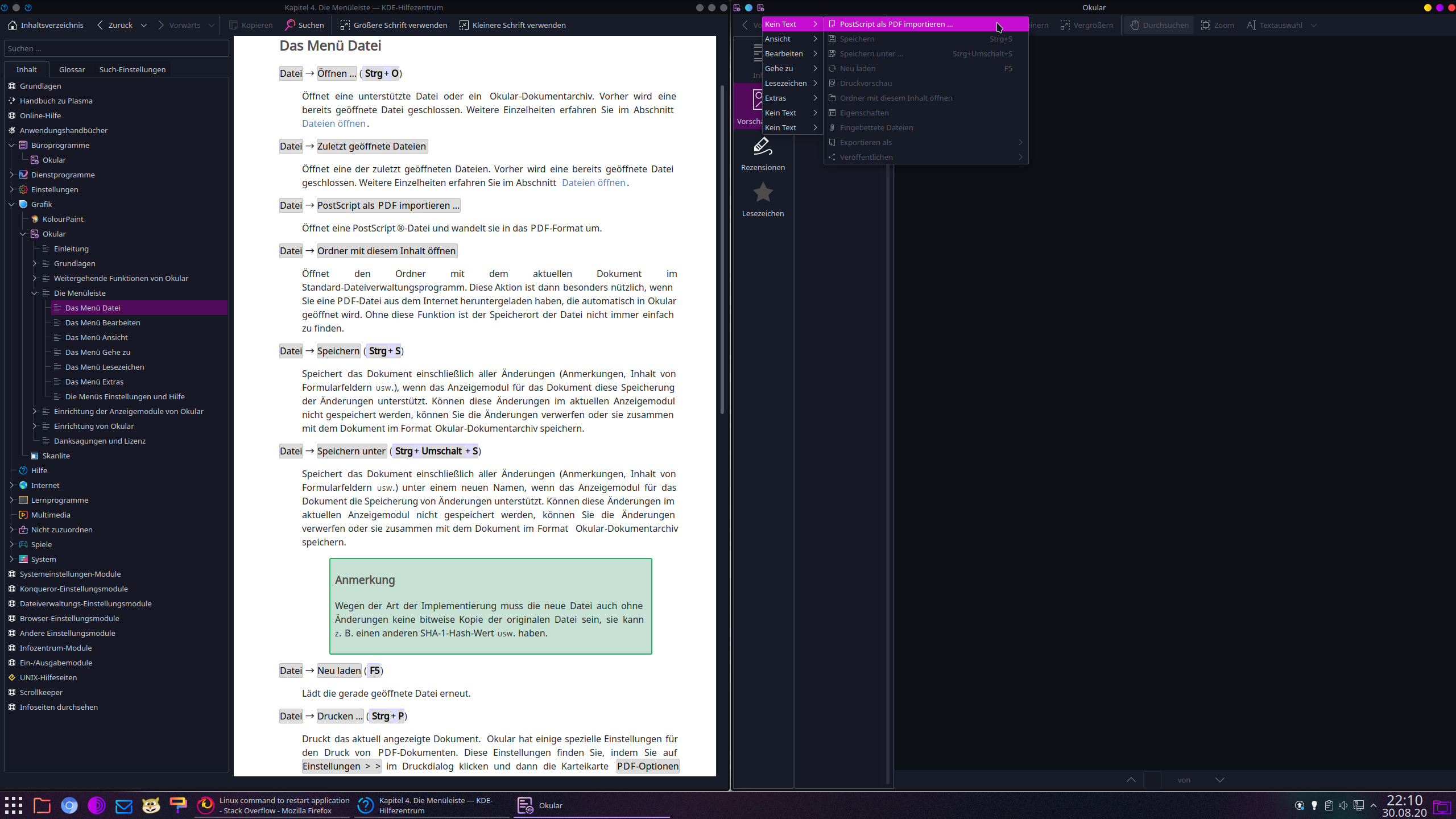Switch to the Glossar tab
Screen dimensions: 1456x819
tap(72, 69)
